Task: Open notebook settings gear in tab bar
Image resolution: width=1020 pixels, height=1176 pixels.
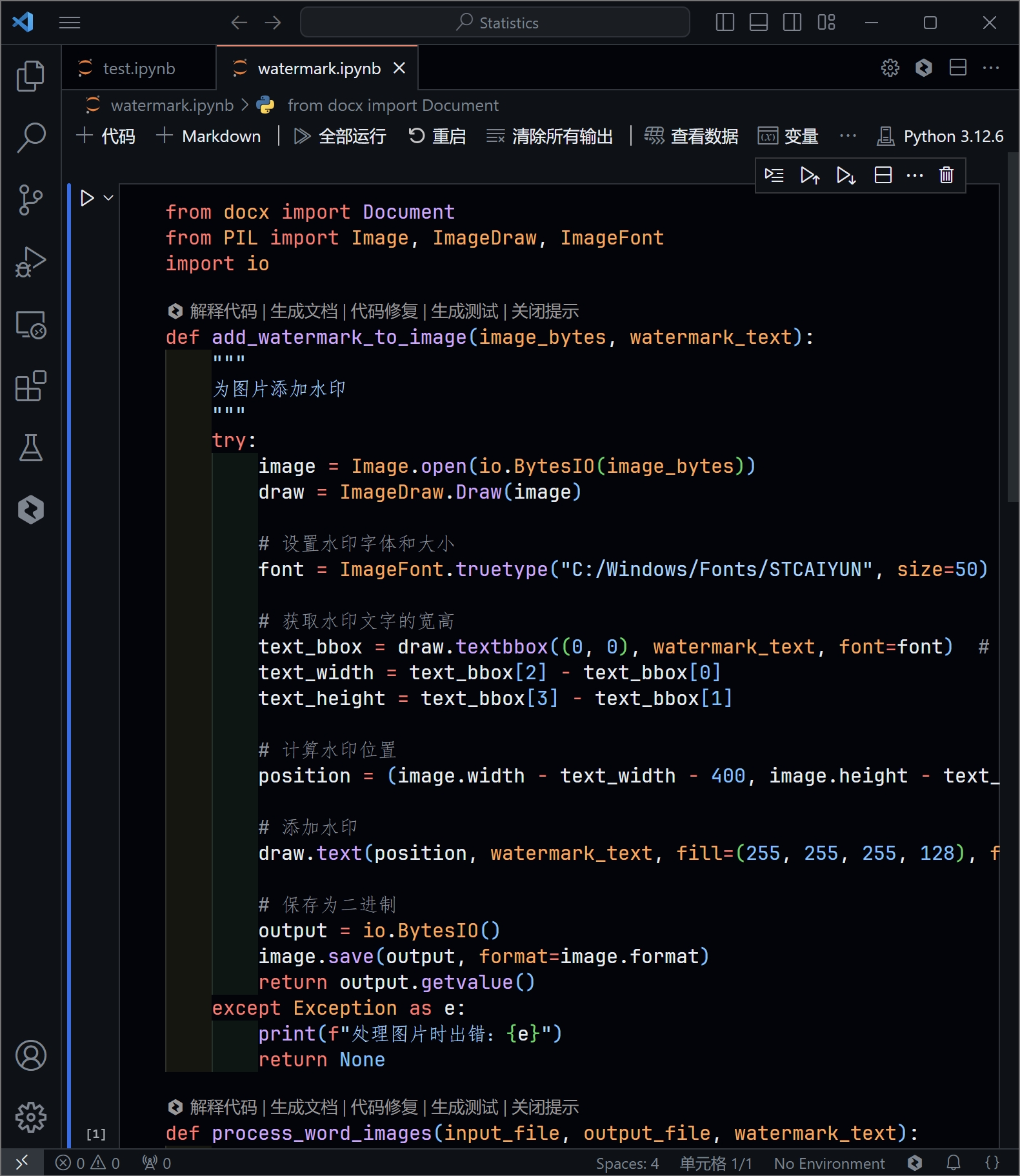Action: point(890,68)
